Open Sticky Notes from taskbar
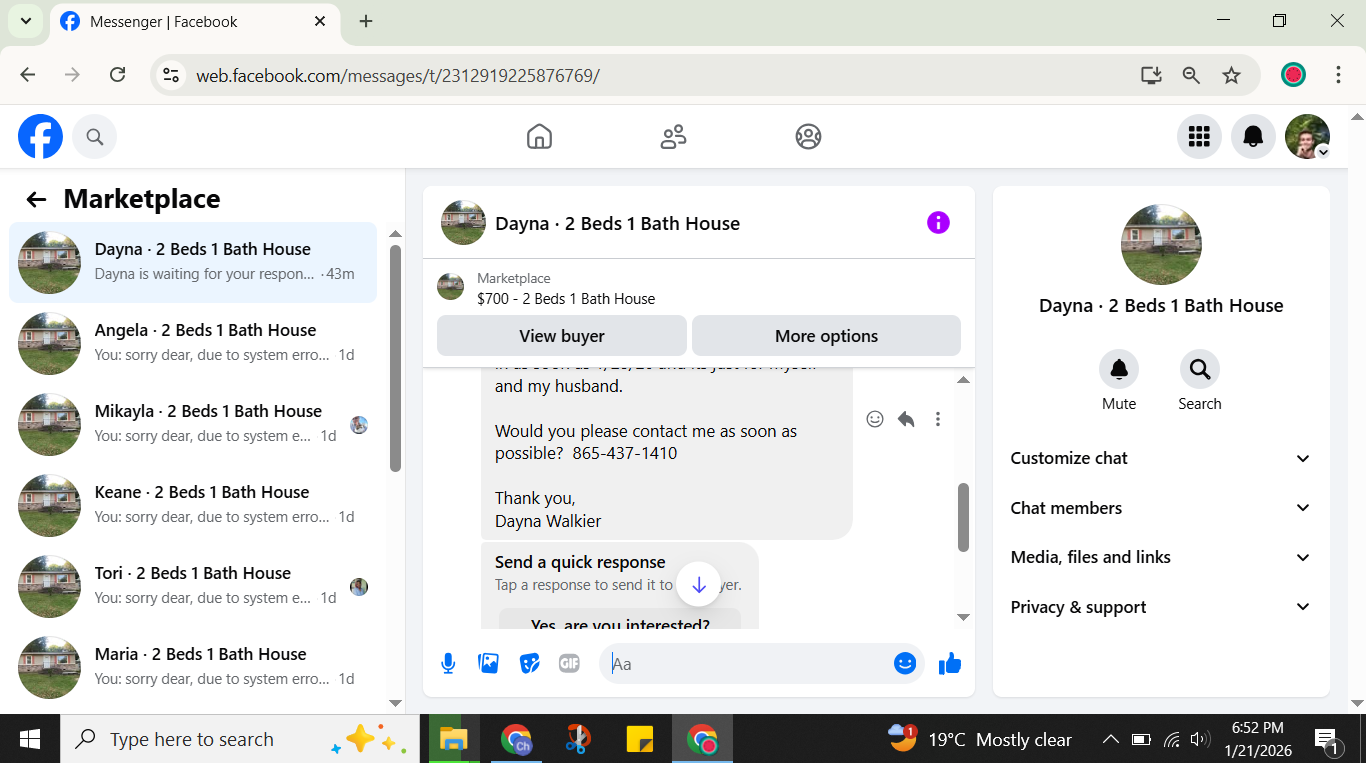 click(x=639, y=739)
